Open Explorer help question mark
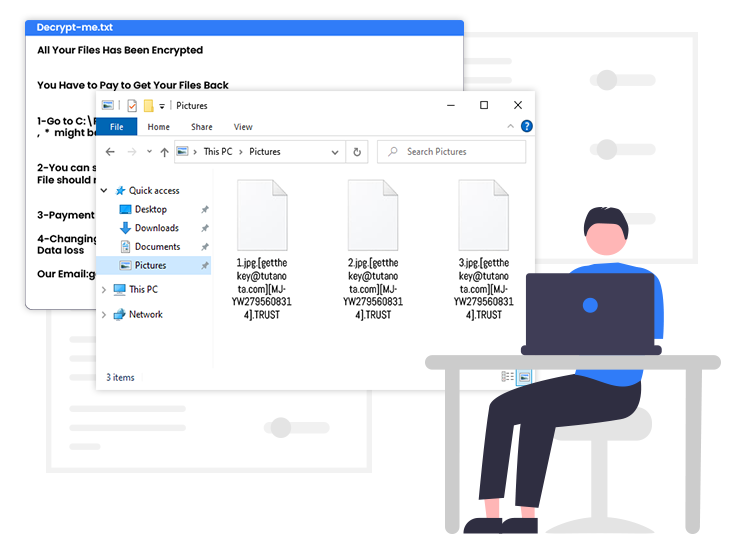The width and height of the screenshot is (750, 550). pyautogui.click(x=526, y=126)
